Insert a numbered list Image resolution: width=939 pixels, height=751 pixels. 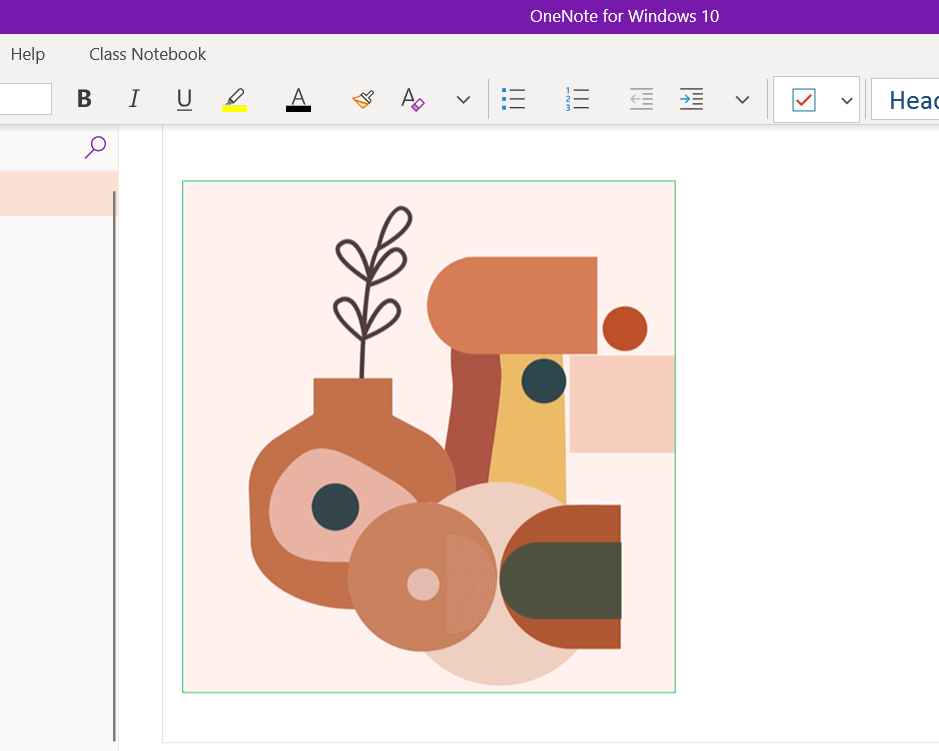click(577, 99)
